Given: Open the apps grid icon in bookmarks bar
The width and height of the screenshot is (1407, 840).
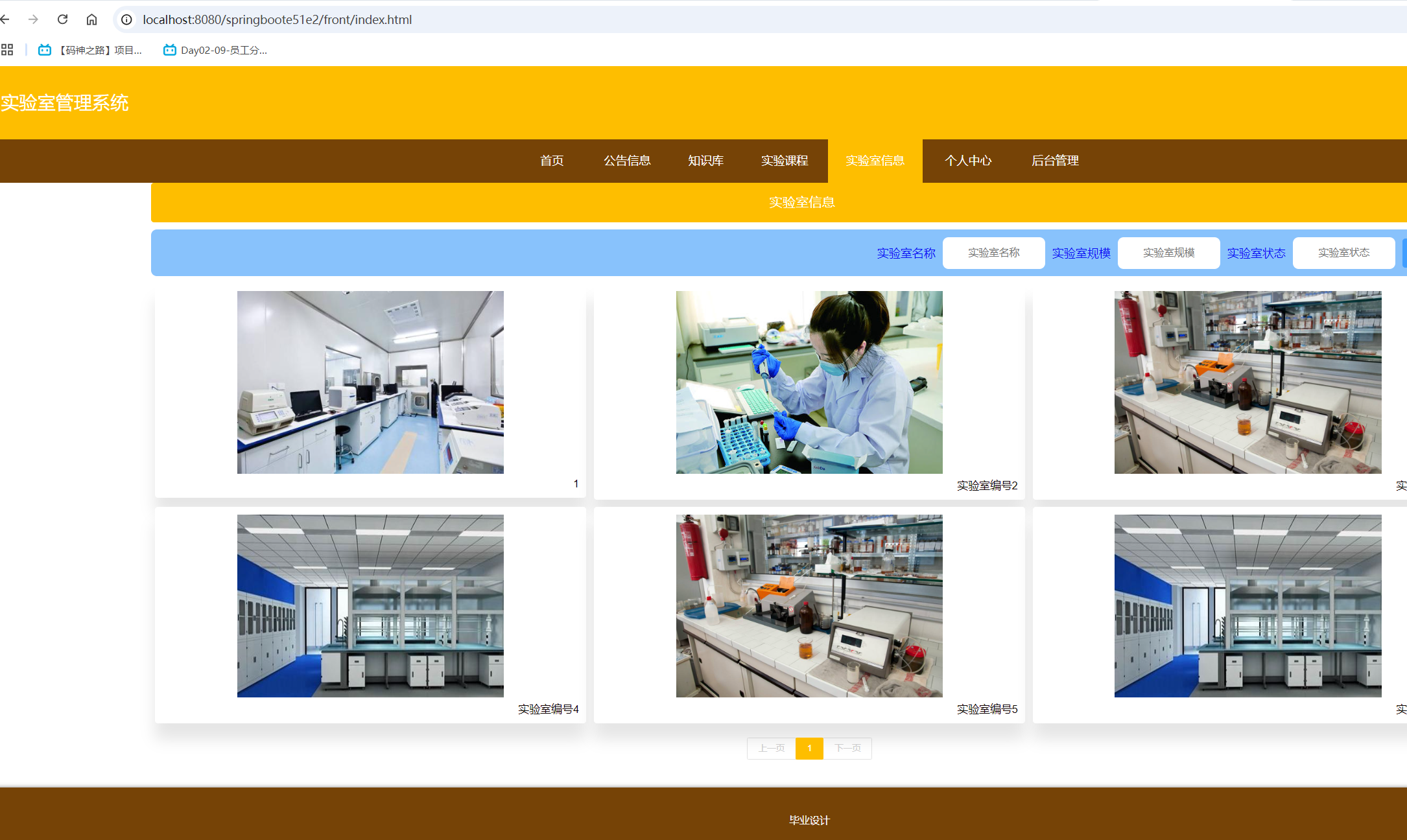Looking at the screenshot, I should (x=7, y=50).
